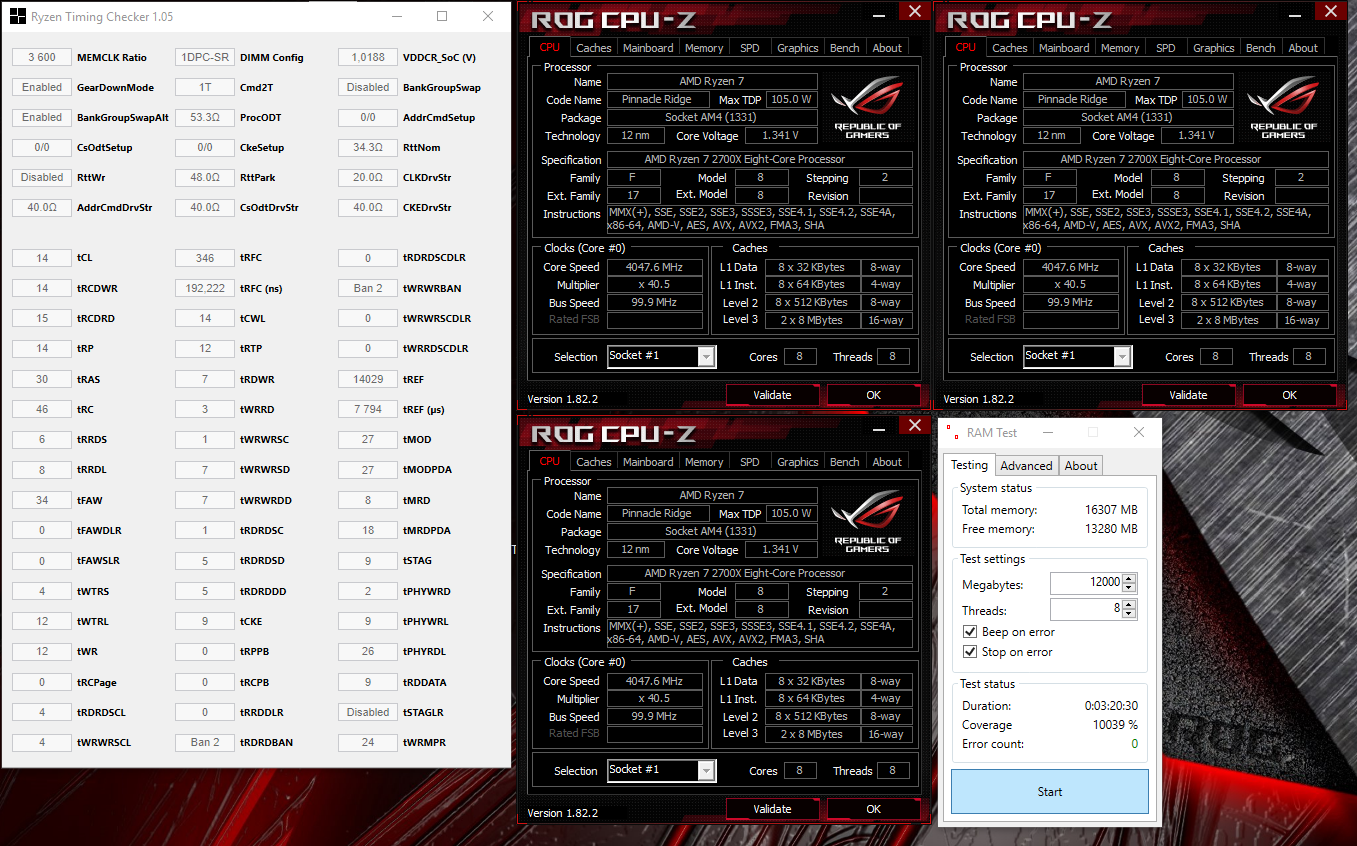Click the Ryzen Timing Checker title bar icon
The image size is (1357, 846).
[16, 16]
